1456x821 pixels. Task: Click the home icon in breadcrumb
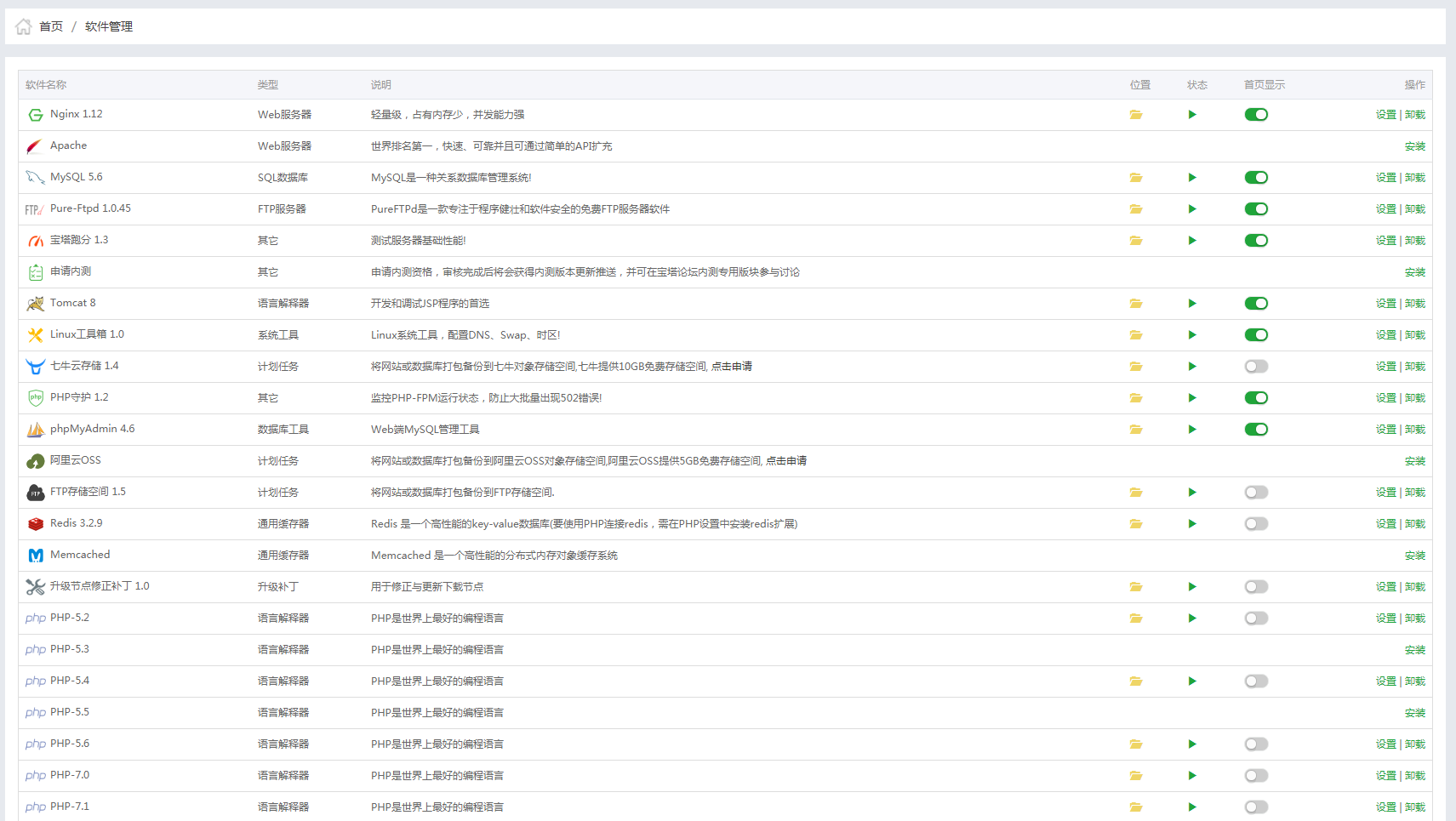24,26
